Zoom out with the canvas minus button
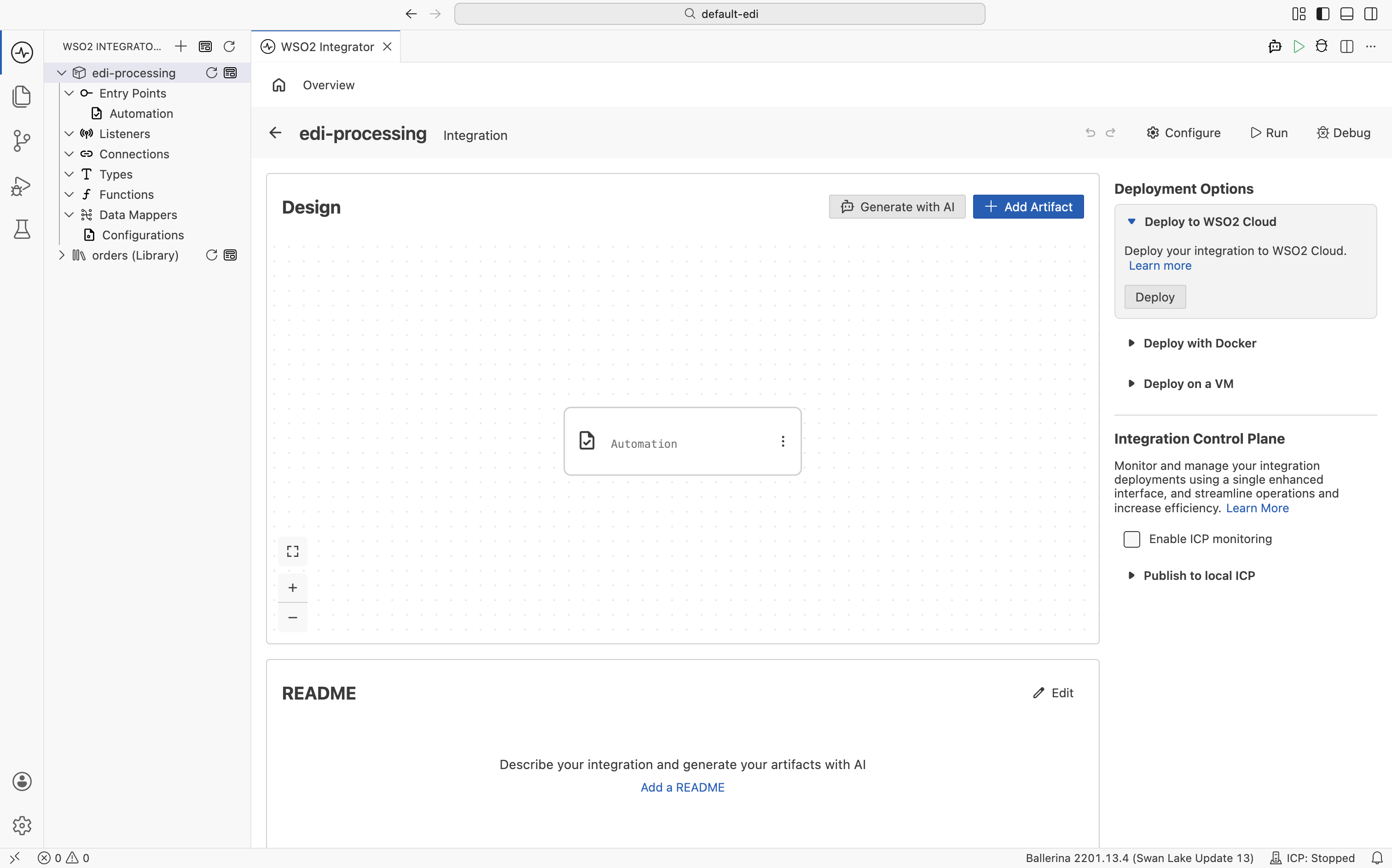This screenshot has height=868, width=1392. pyautogui.click(x=293, y=617)
